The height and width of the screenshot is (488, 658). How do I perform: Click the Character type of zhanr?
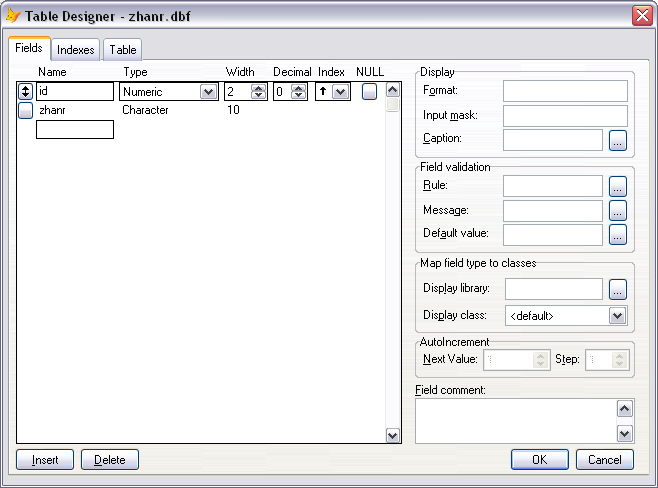[x=145, y=110]
